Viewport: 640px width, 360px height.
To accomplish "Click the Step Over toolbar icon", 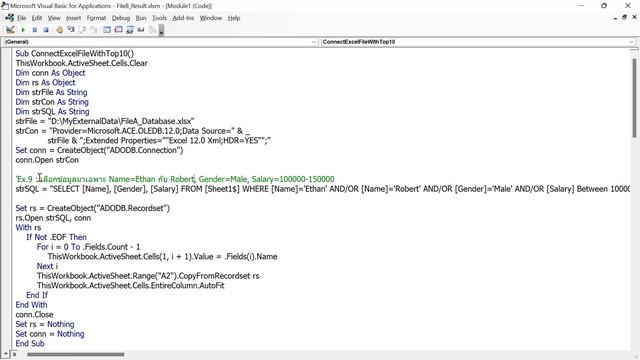I will (82, 30).
